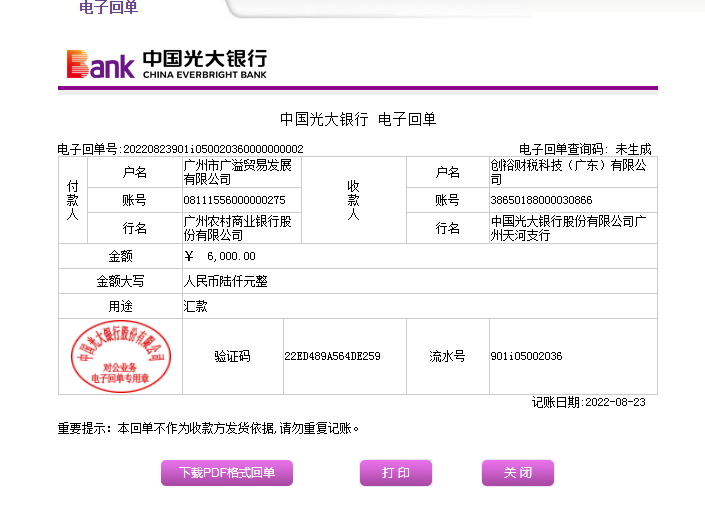This screenshot has width=705, height=518.
Task: Click the 电子回单号 2022082390110500203600000000002 text
Action: 180,149
